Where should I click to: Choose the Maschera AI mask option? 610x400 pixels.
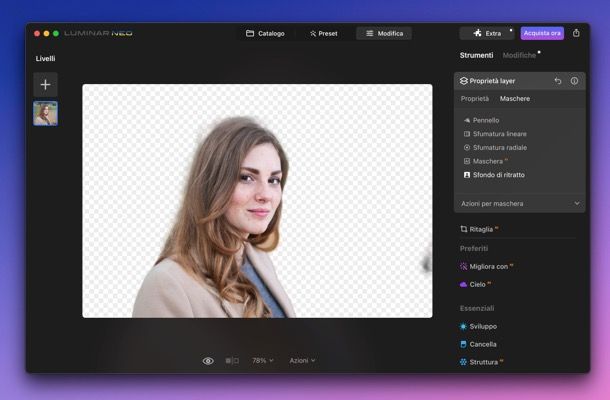click(x=486, y=161)
